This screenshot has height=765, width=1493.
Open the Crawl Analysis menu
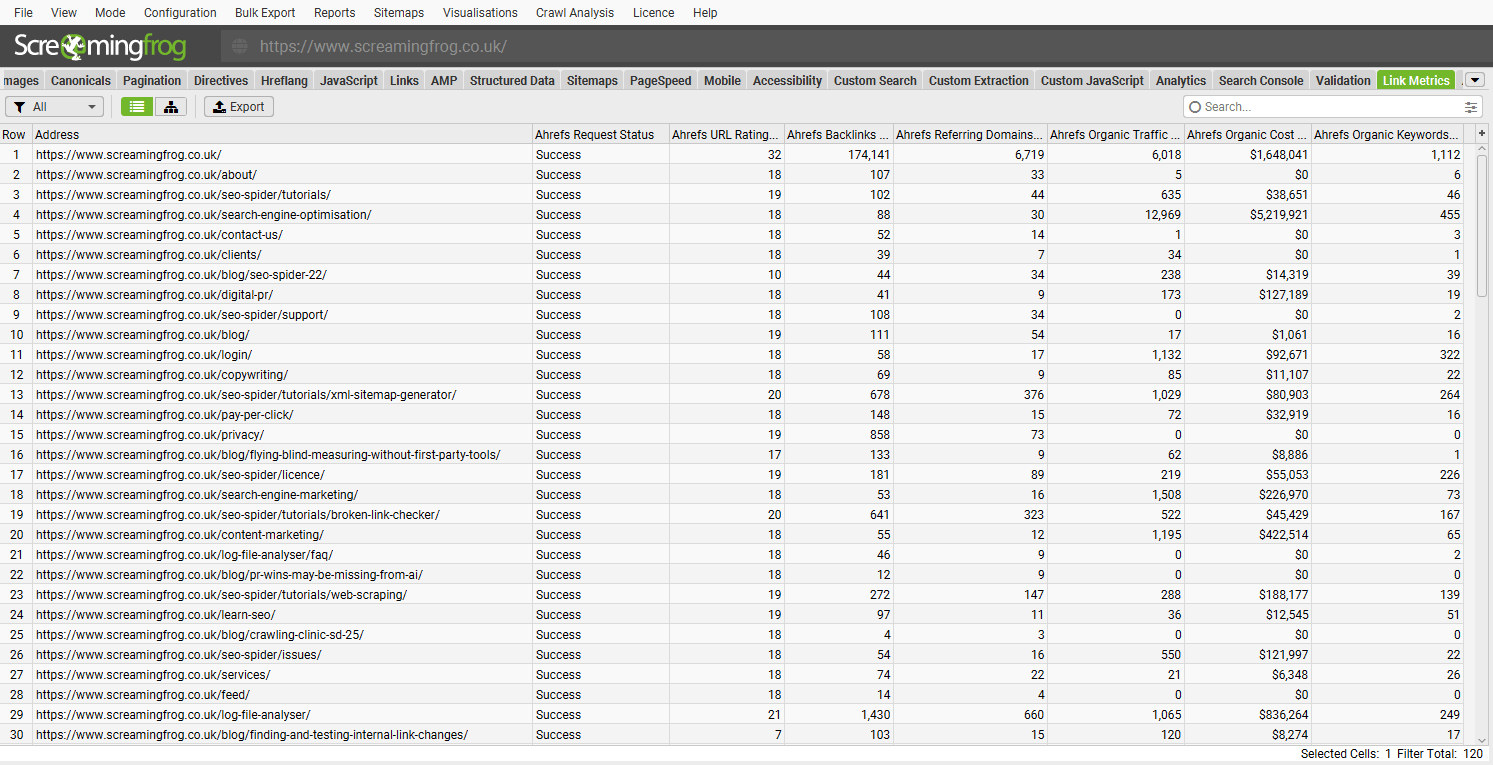point(574,13)
